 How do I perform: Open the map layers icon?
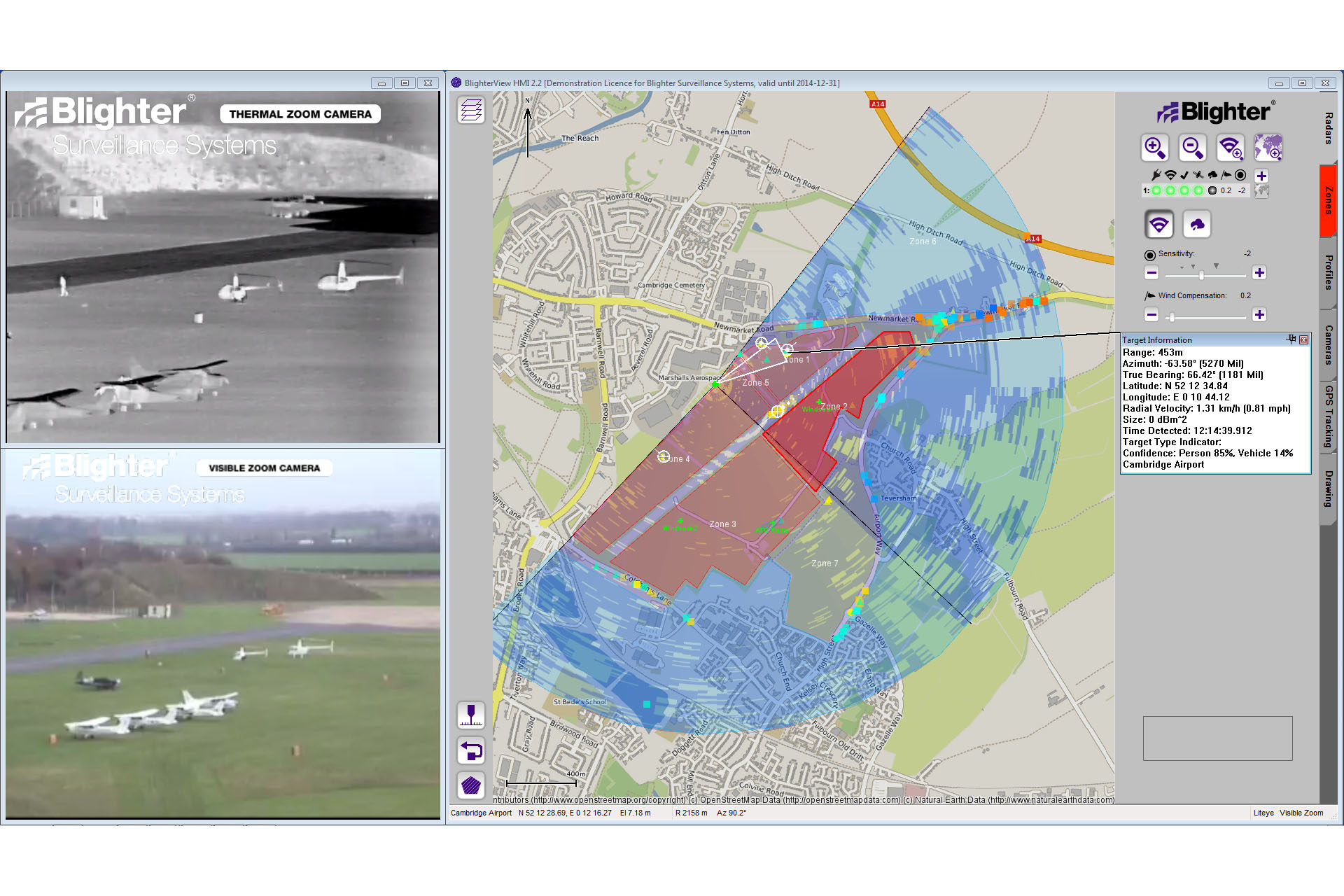(471, 110)
